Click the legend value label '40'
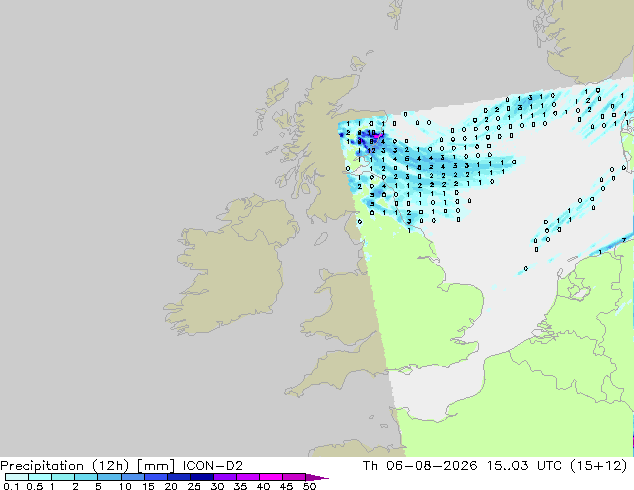Screen dimensions: 634x490 point(263,486)
